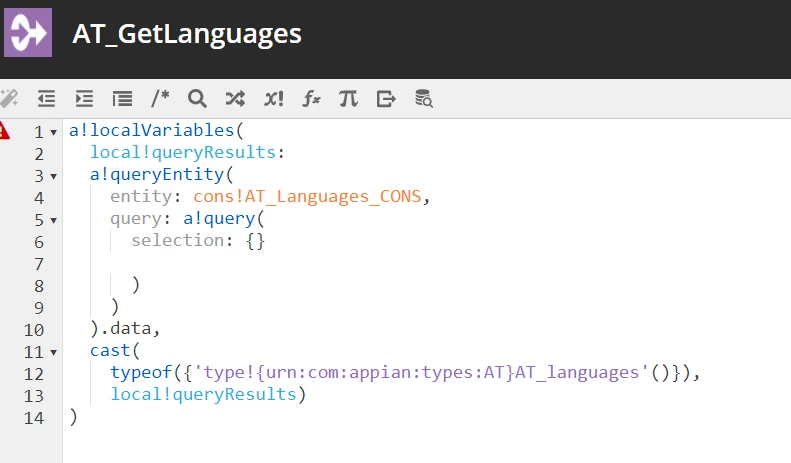This screenshot has height=463, width=791.
Task: Open the fx functions icon
Action: 311,98
